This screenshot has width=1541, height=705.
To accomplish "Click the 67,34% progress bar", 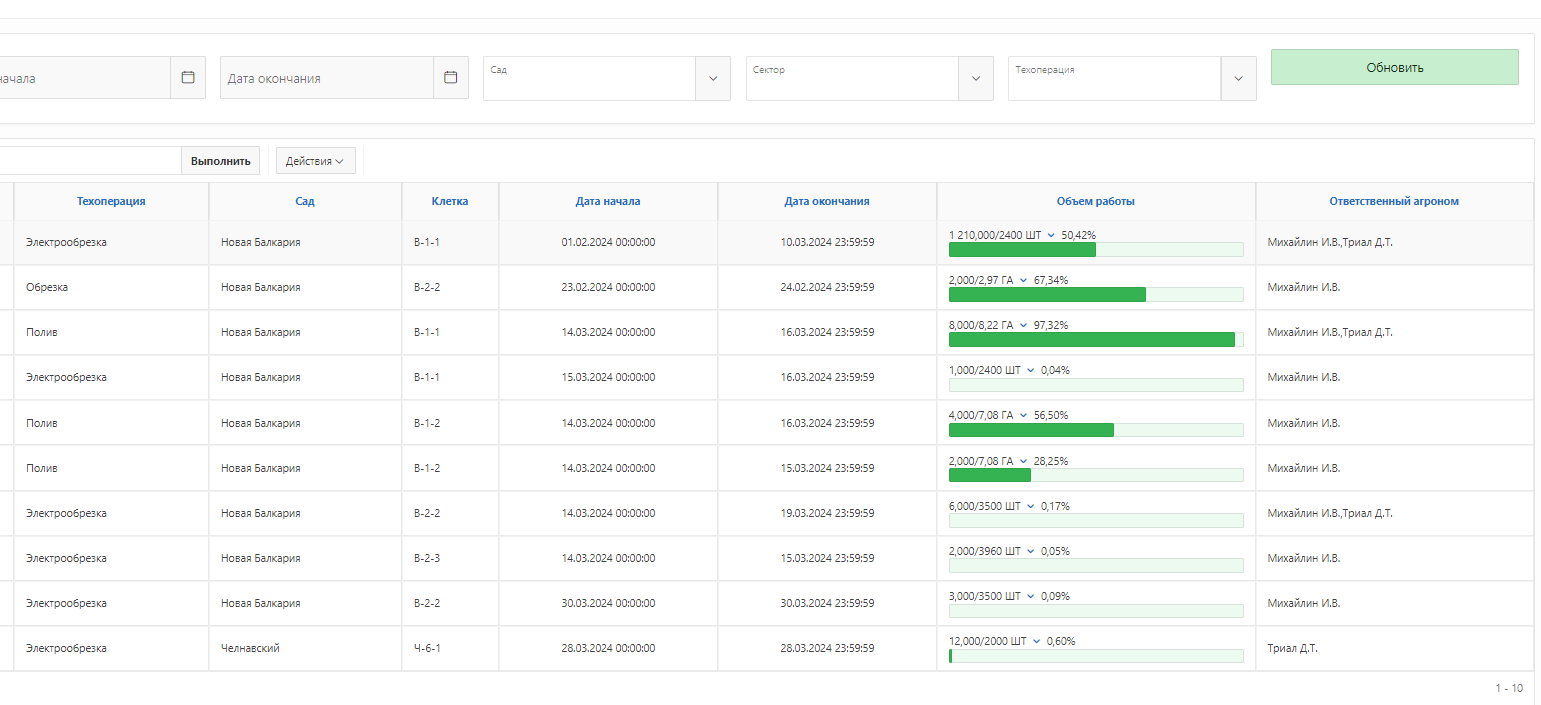I will pyautogui.click(x=1096, y=294).
